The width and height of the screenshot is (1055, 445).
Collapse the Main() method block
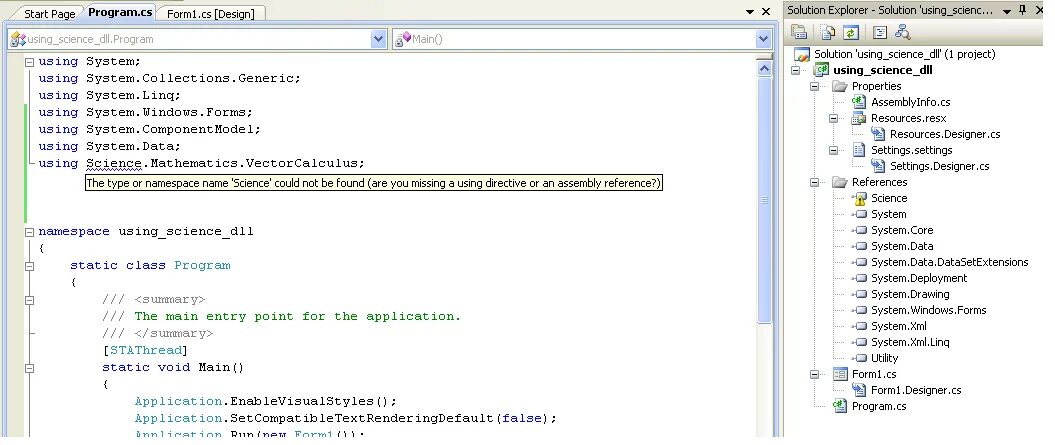point(30,368)
